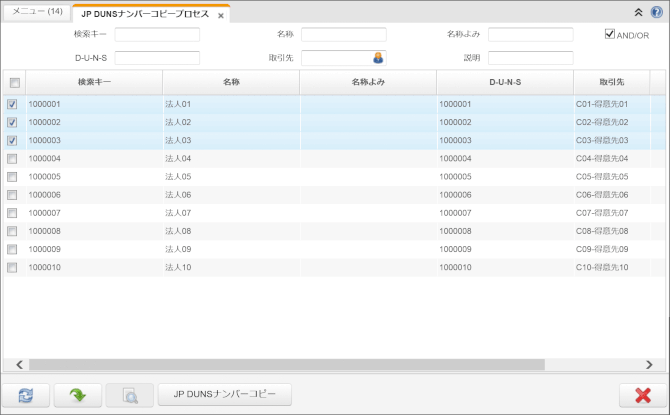The width and height of the screenshot is (670, 415).
Task: Click the C05-得意先05 partner cell
Action: [611, 177]
